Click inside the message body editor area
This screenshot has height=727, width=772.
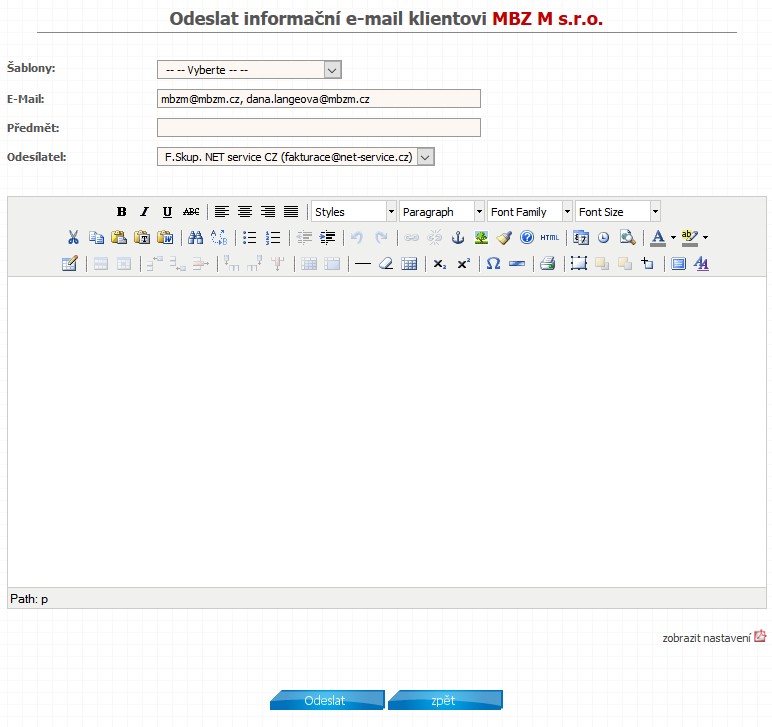[x=386, y=431]
